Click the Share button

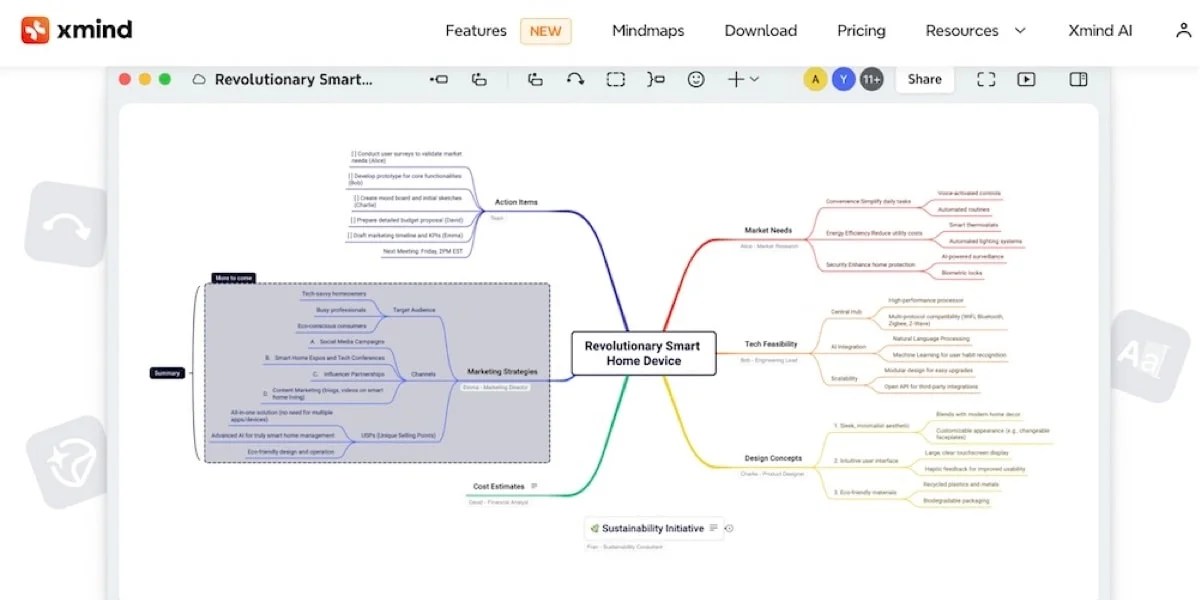coord(923,79)
